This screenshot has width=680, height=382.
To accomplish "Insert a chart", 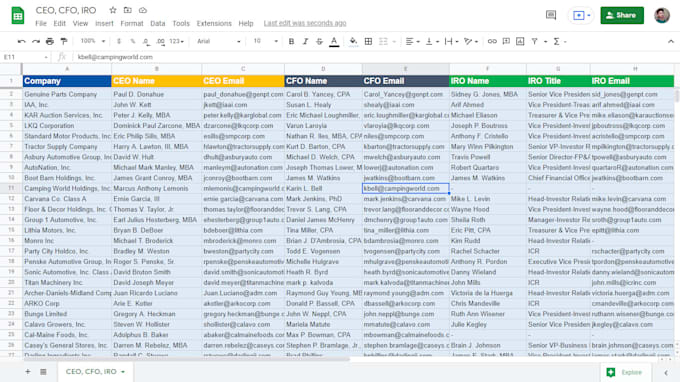I will (x=520, y=41).
